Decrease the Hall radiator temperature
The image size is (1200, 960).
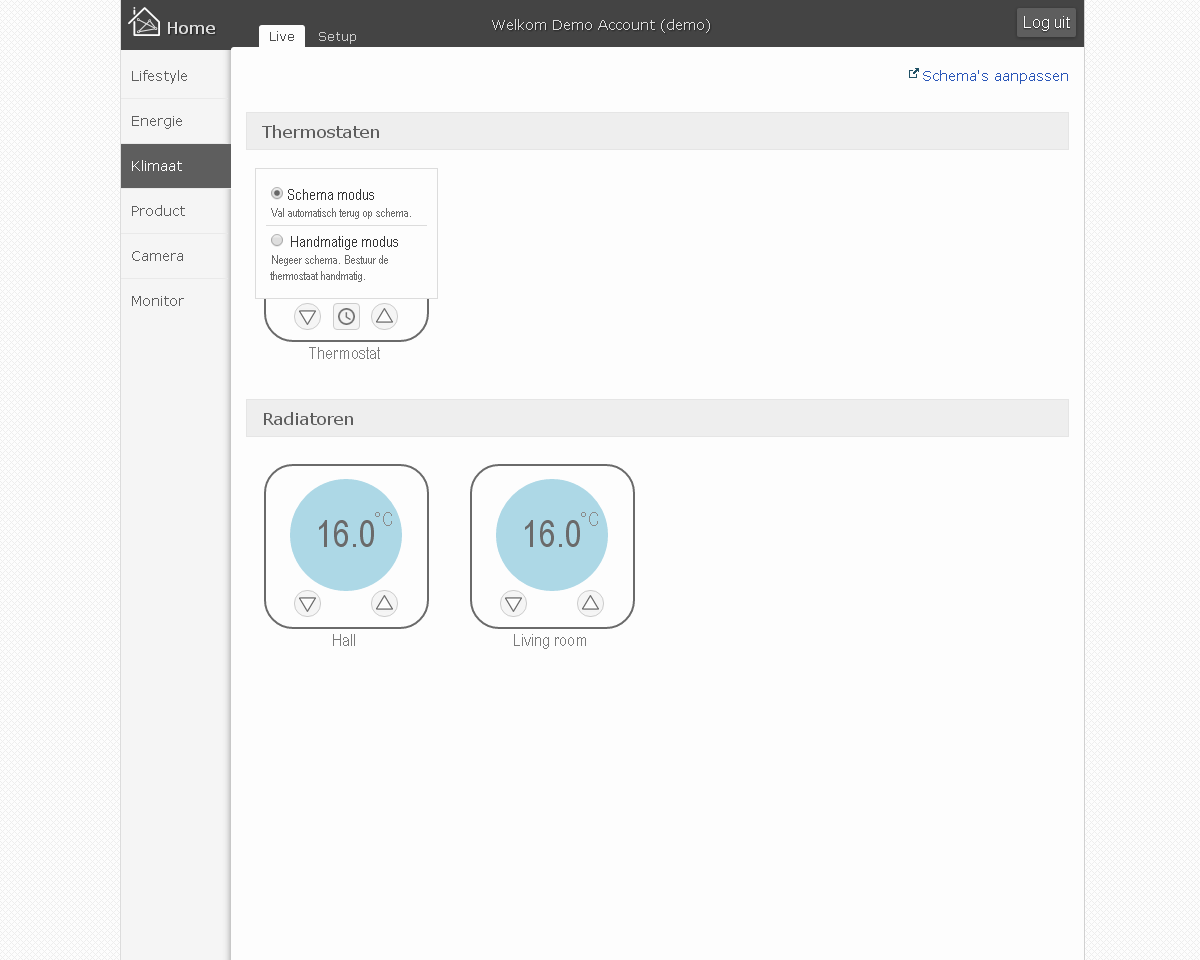tap(307, 603)
